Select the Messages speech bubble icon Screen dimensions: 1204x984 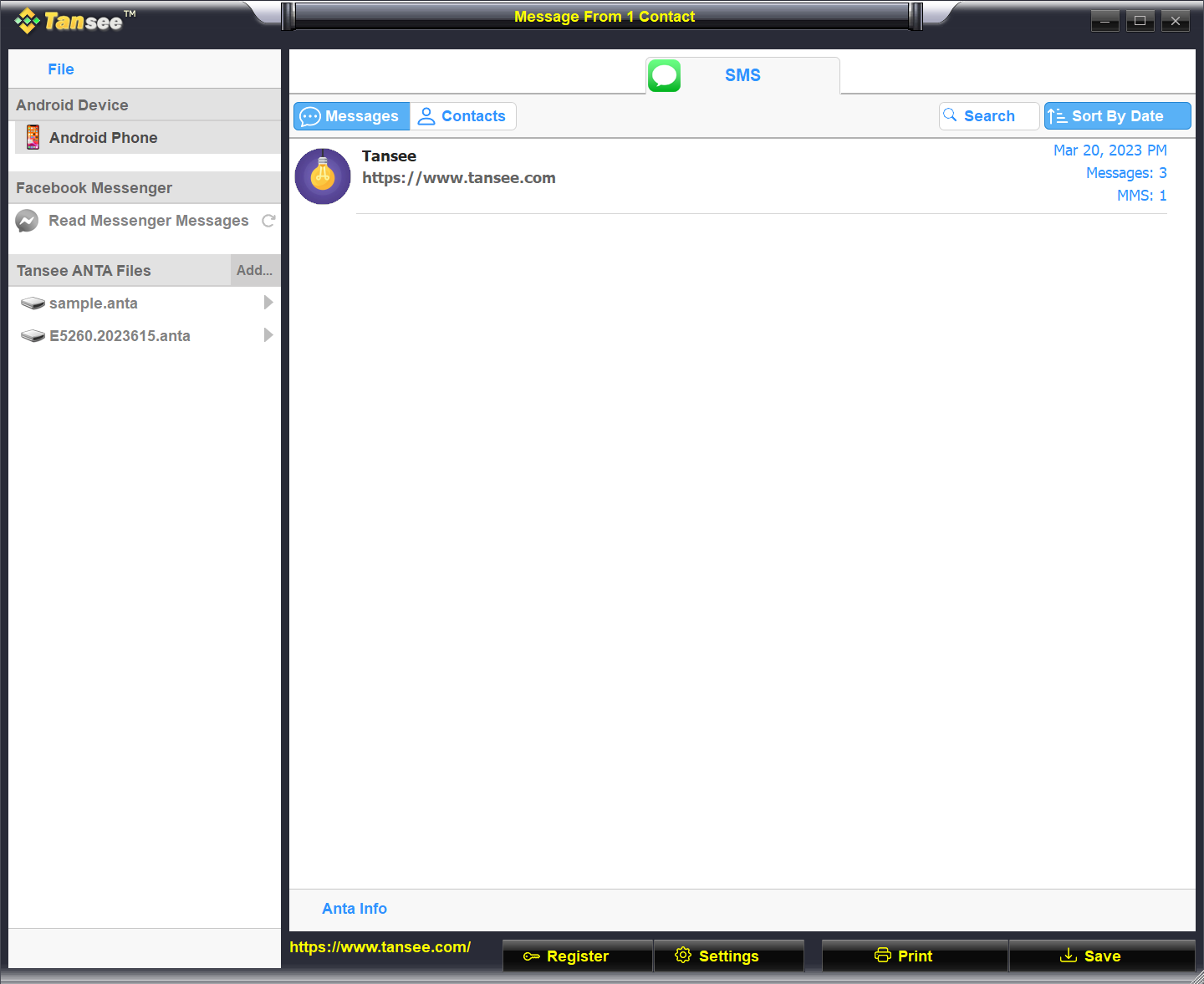(310, 116)
